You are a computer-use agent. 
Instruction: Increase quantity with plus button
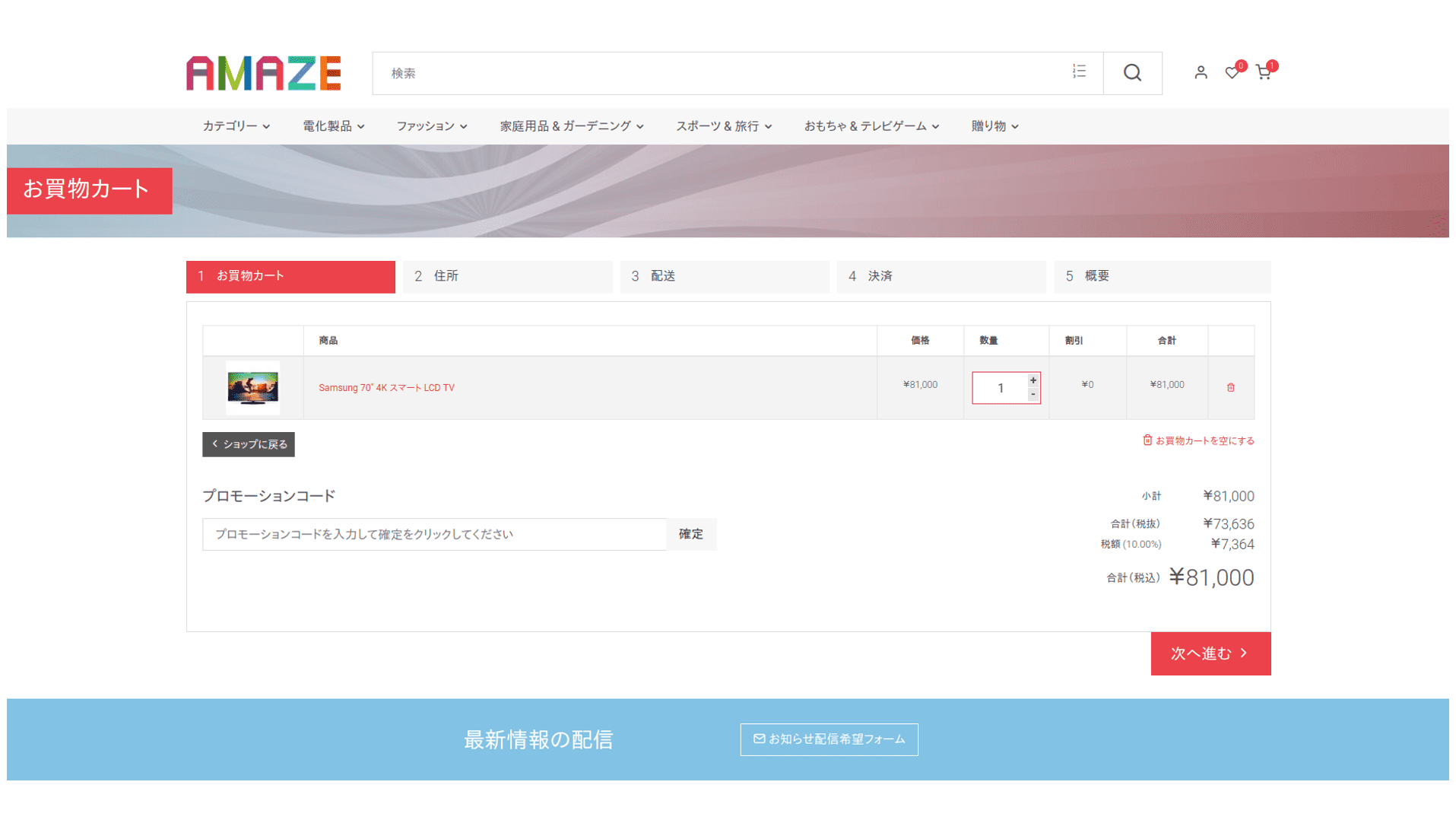pyautogui.click(x=1033, y=380)
